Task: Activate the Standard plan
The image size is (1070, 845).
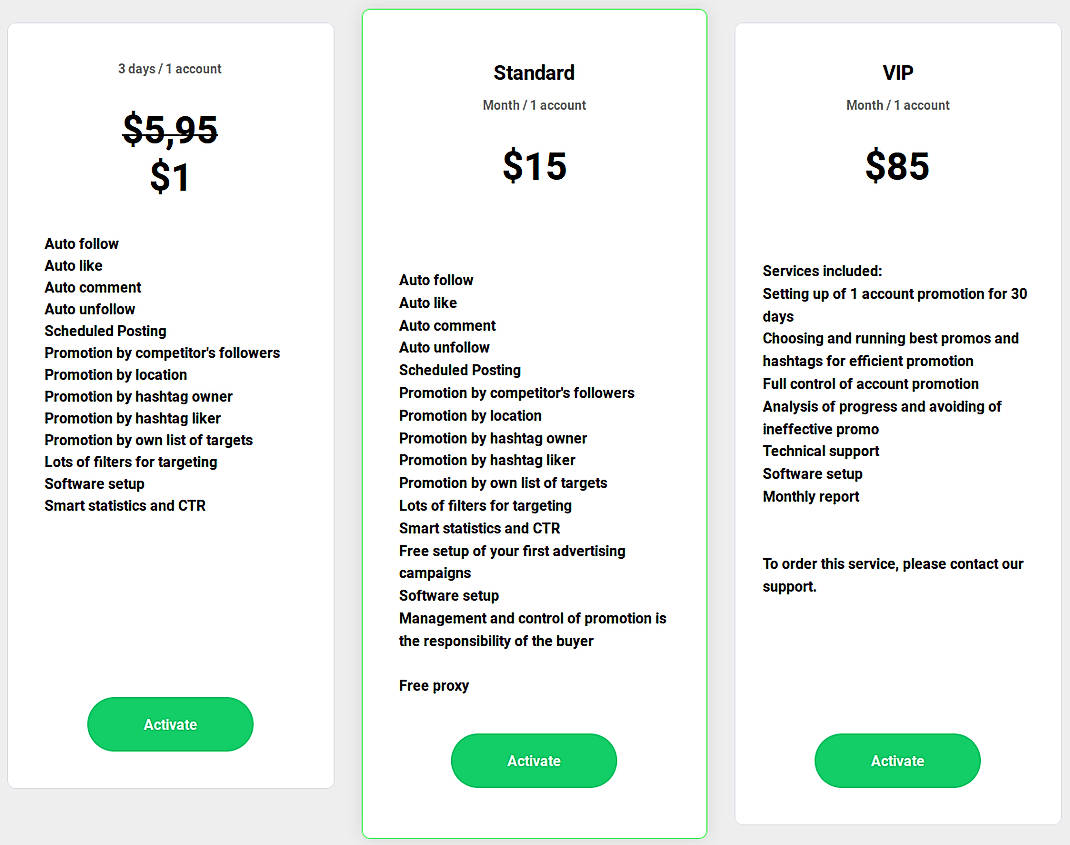Action: [x=534, y=760]
